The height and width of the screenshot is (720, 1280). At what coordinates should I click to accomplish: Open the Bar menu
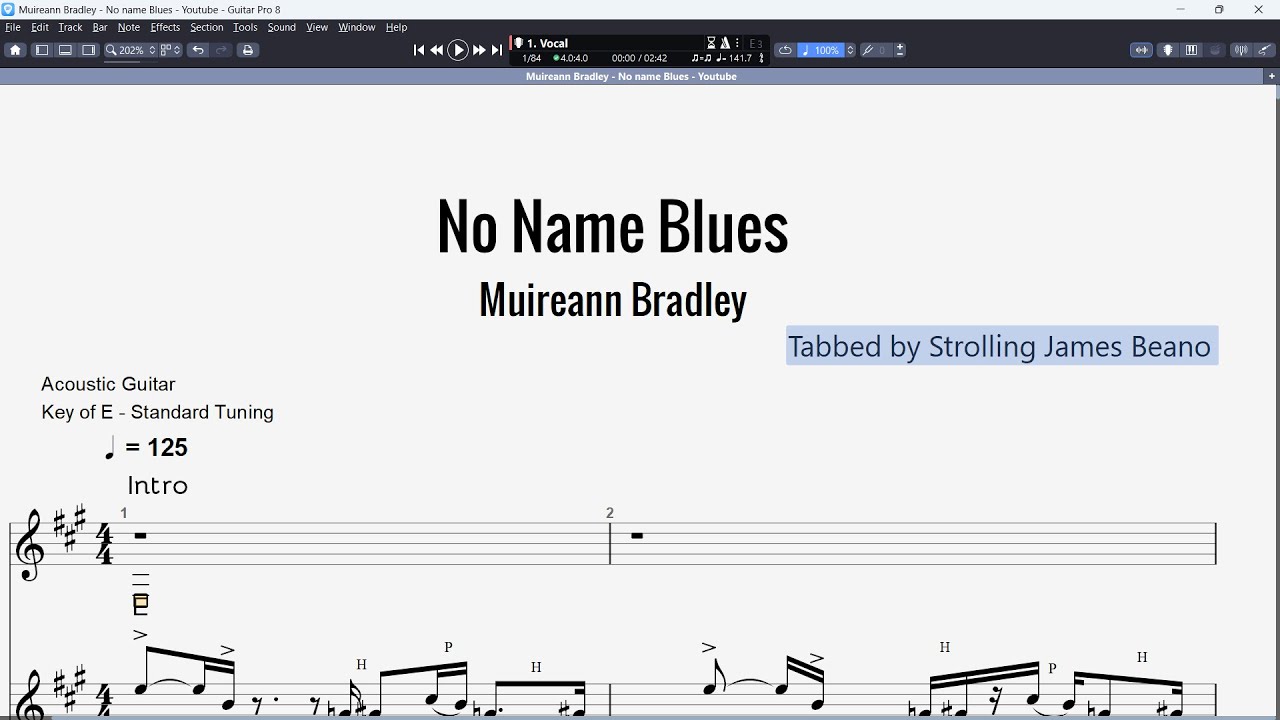coord(100,27)
